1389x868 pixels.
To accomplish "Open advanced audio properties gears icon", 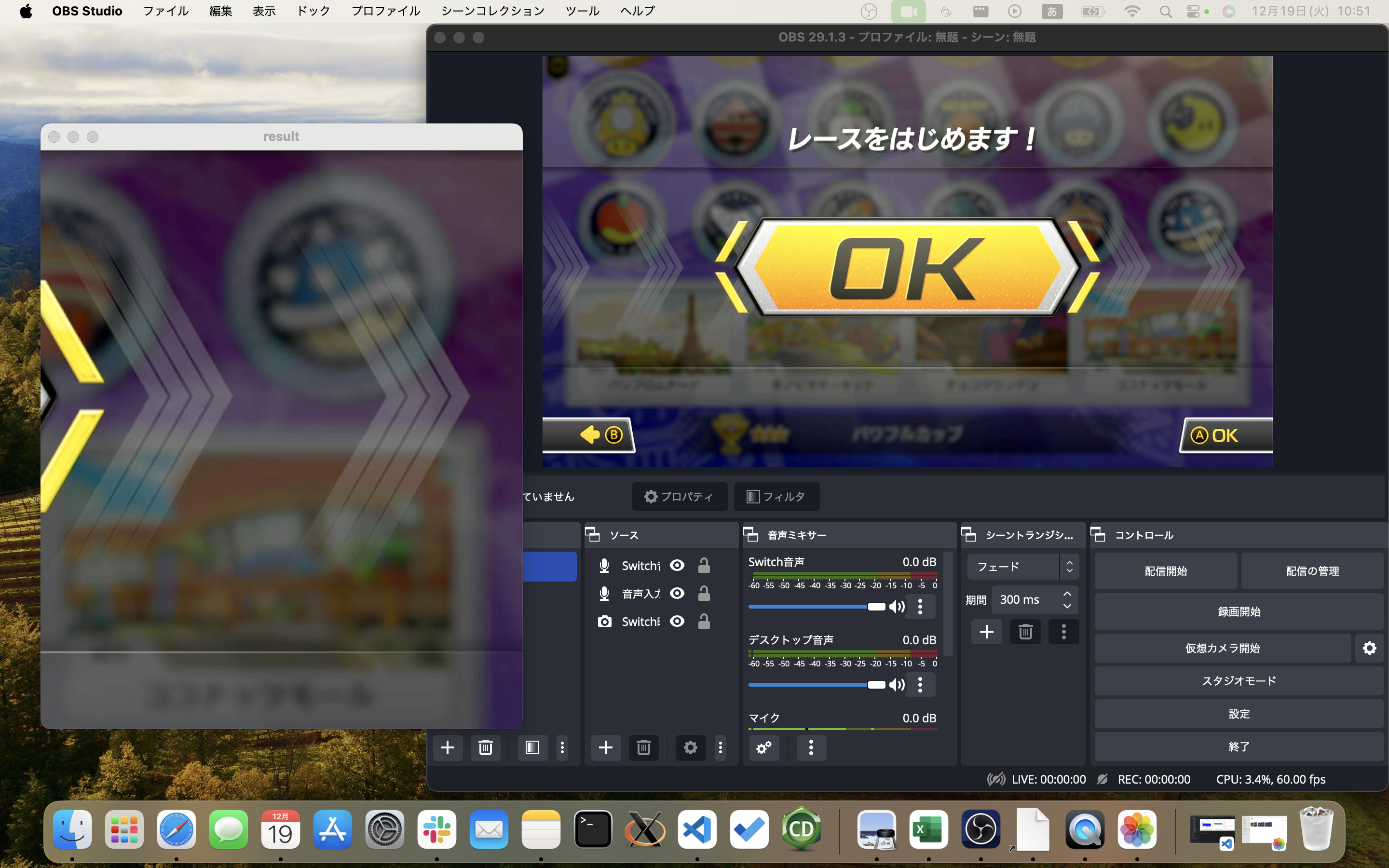I will 763,747.
